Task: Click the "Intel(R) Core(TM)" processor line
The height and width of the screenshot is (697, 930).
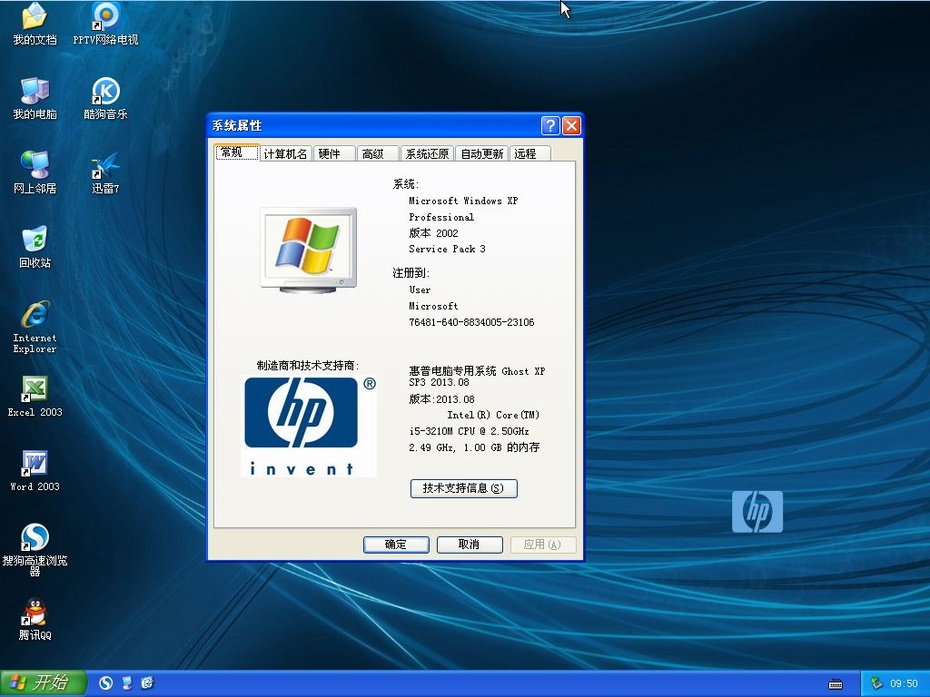Action: [x=493, y=415]
